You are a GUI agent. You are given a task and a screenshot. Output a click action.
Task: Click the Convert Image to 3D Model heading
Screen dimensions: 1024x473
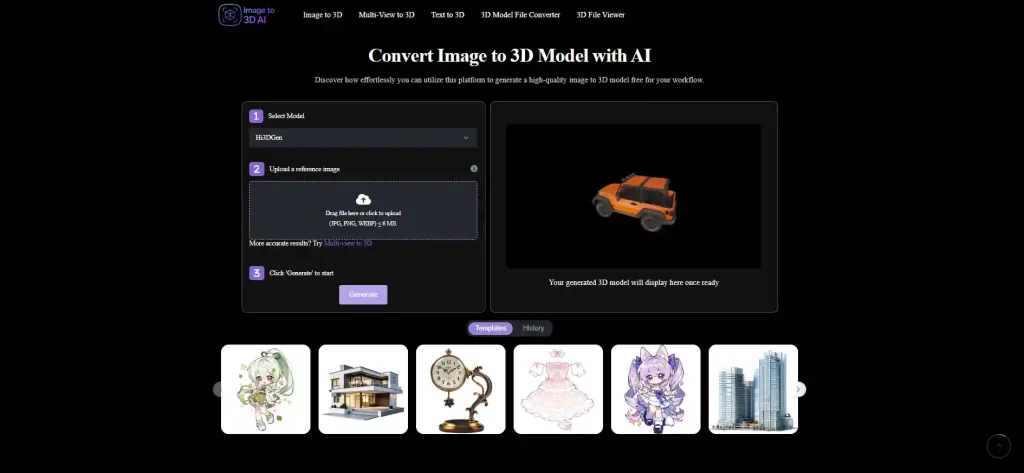tap(509, 56)
